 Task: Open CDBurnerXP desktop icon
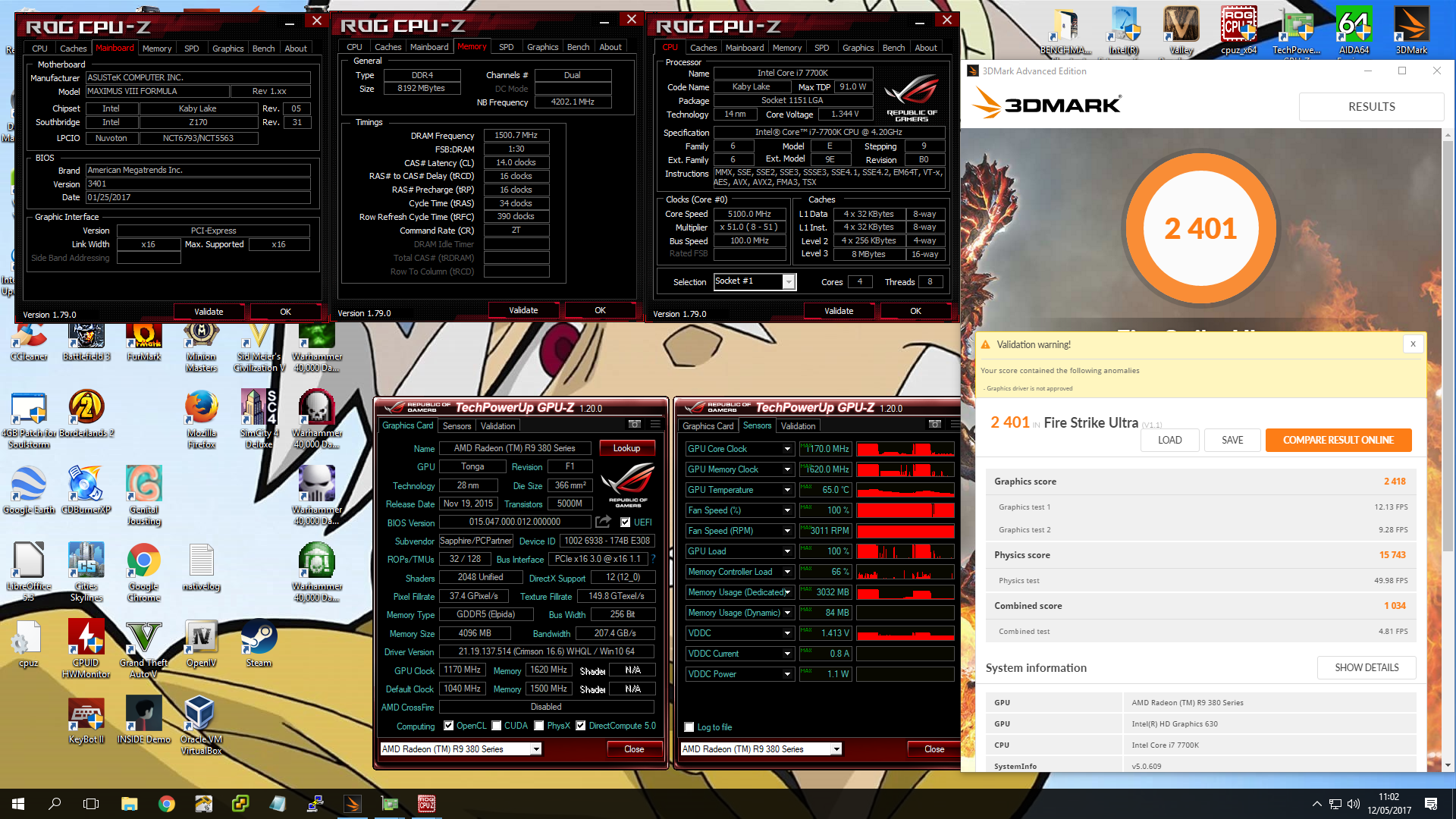click(x=86, y=491)
